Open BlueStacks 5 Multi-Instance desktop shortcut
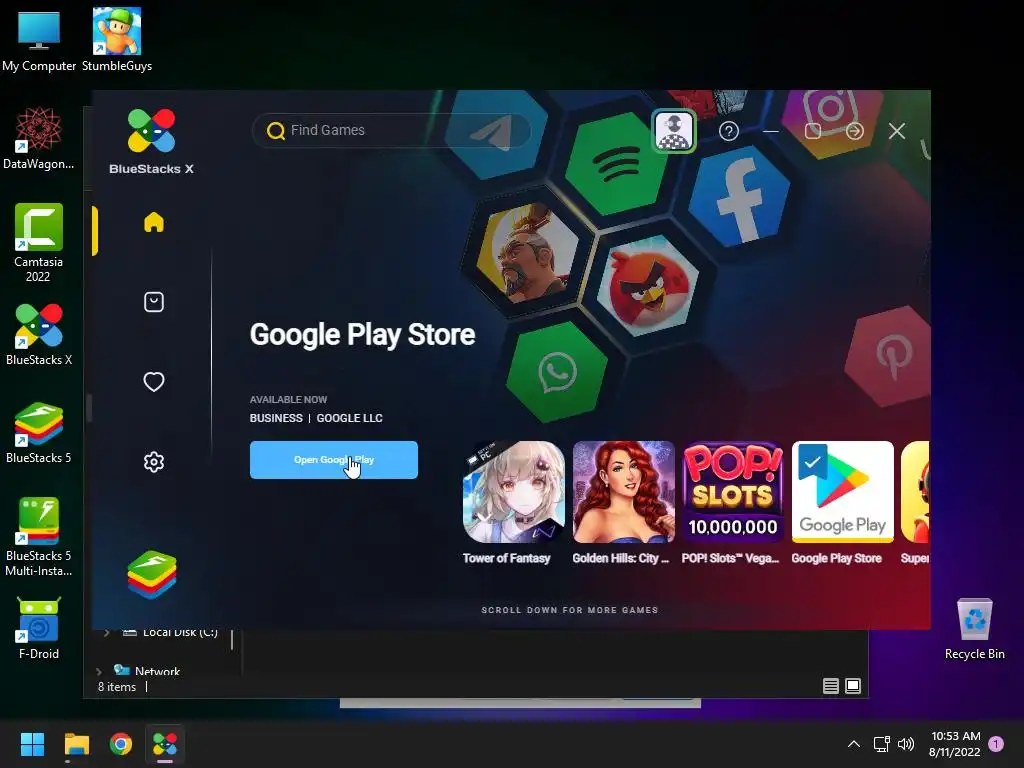The height and width of the screenshot is (768, 1024). click(39, 537)
